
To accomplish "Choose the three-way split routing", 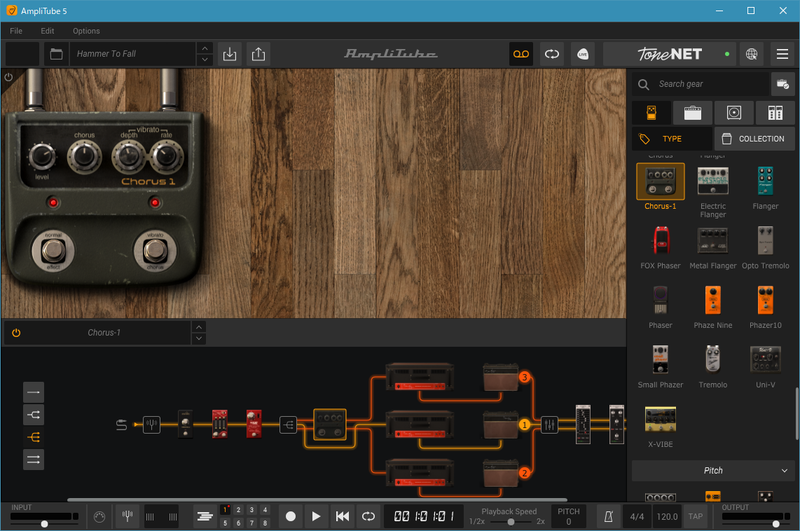I will pyautogui.click(x=34, y=437).
